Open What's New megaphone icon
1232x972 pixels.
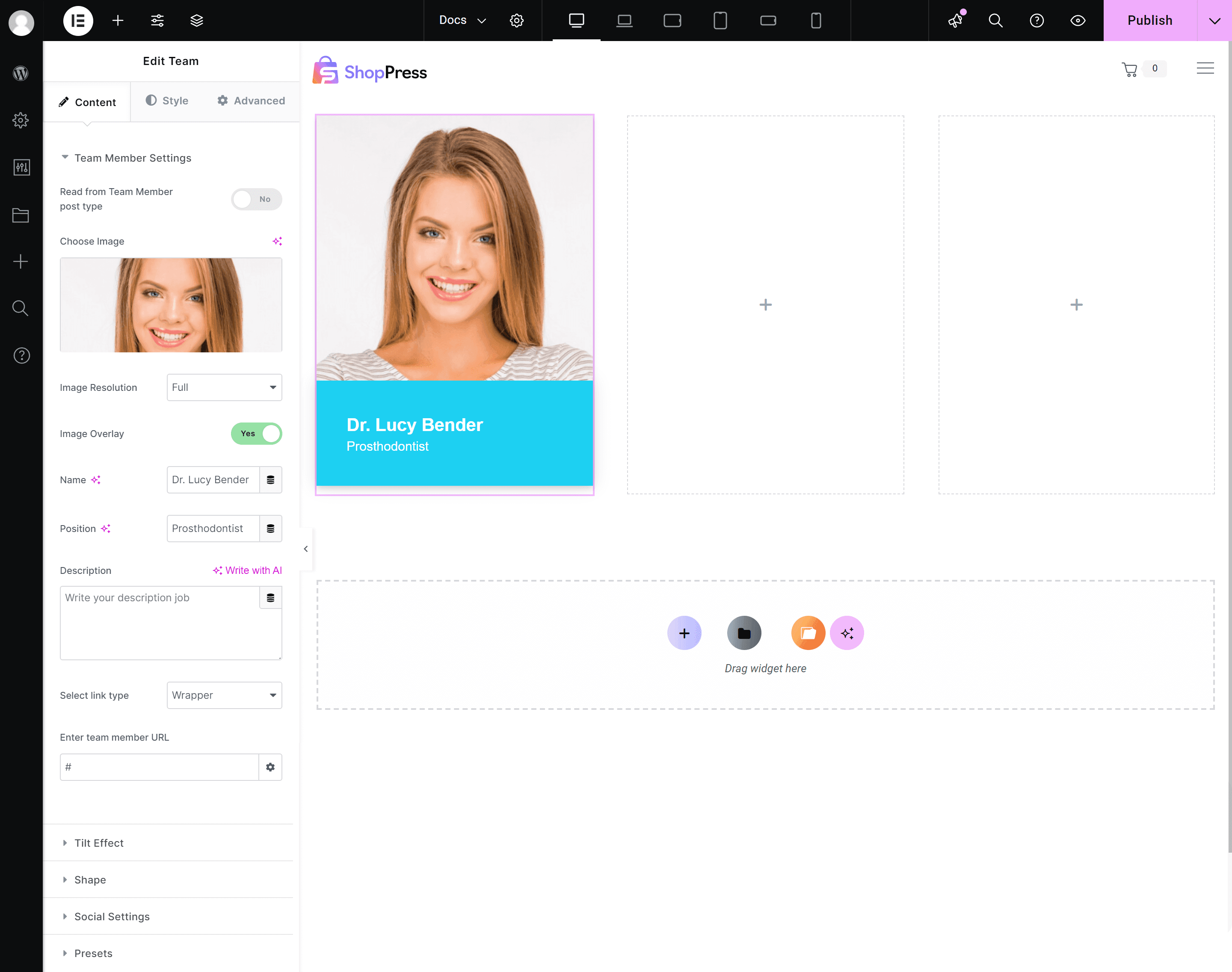[955, 21]
